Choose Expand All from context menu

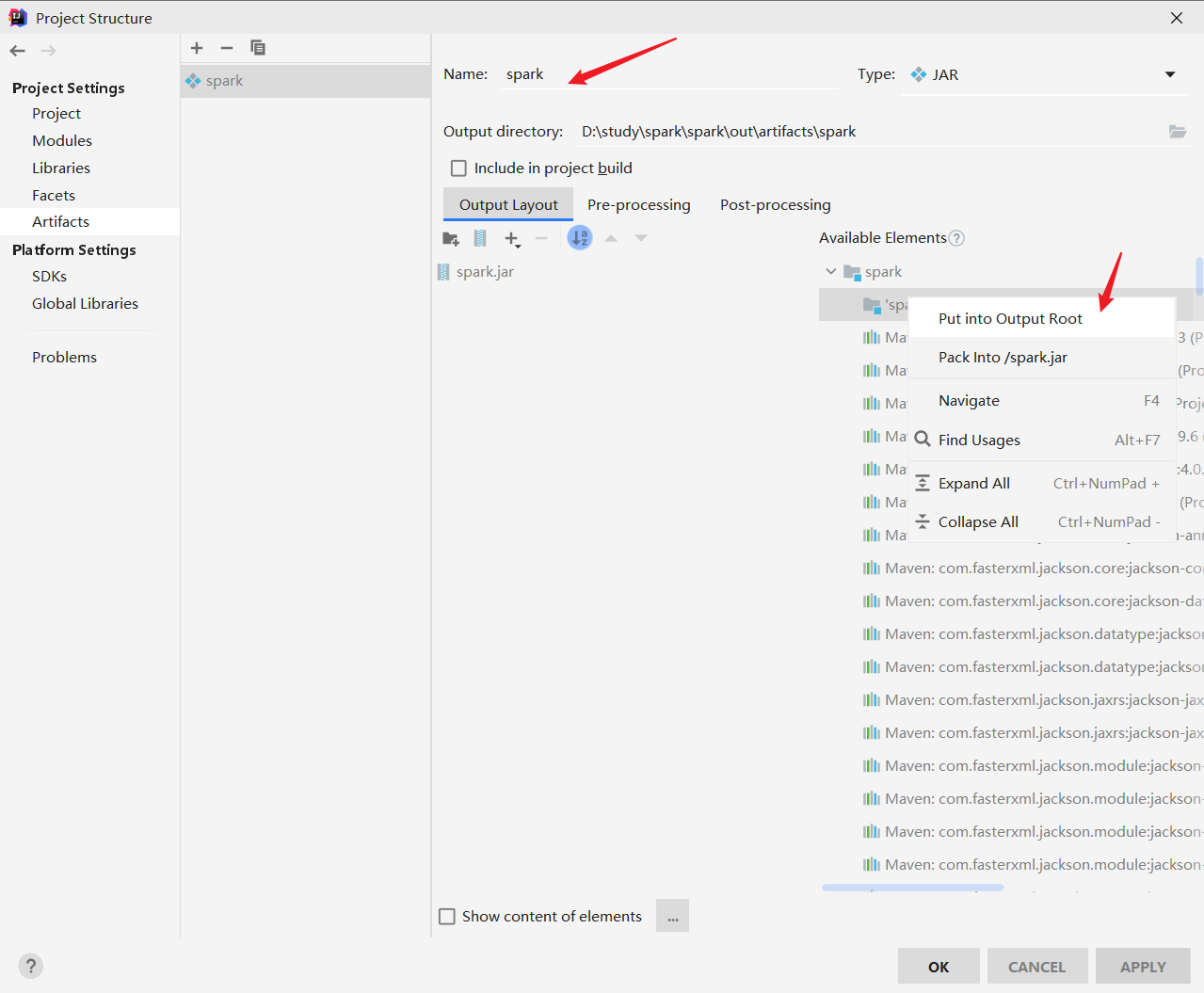click(x=1042, y=484)
